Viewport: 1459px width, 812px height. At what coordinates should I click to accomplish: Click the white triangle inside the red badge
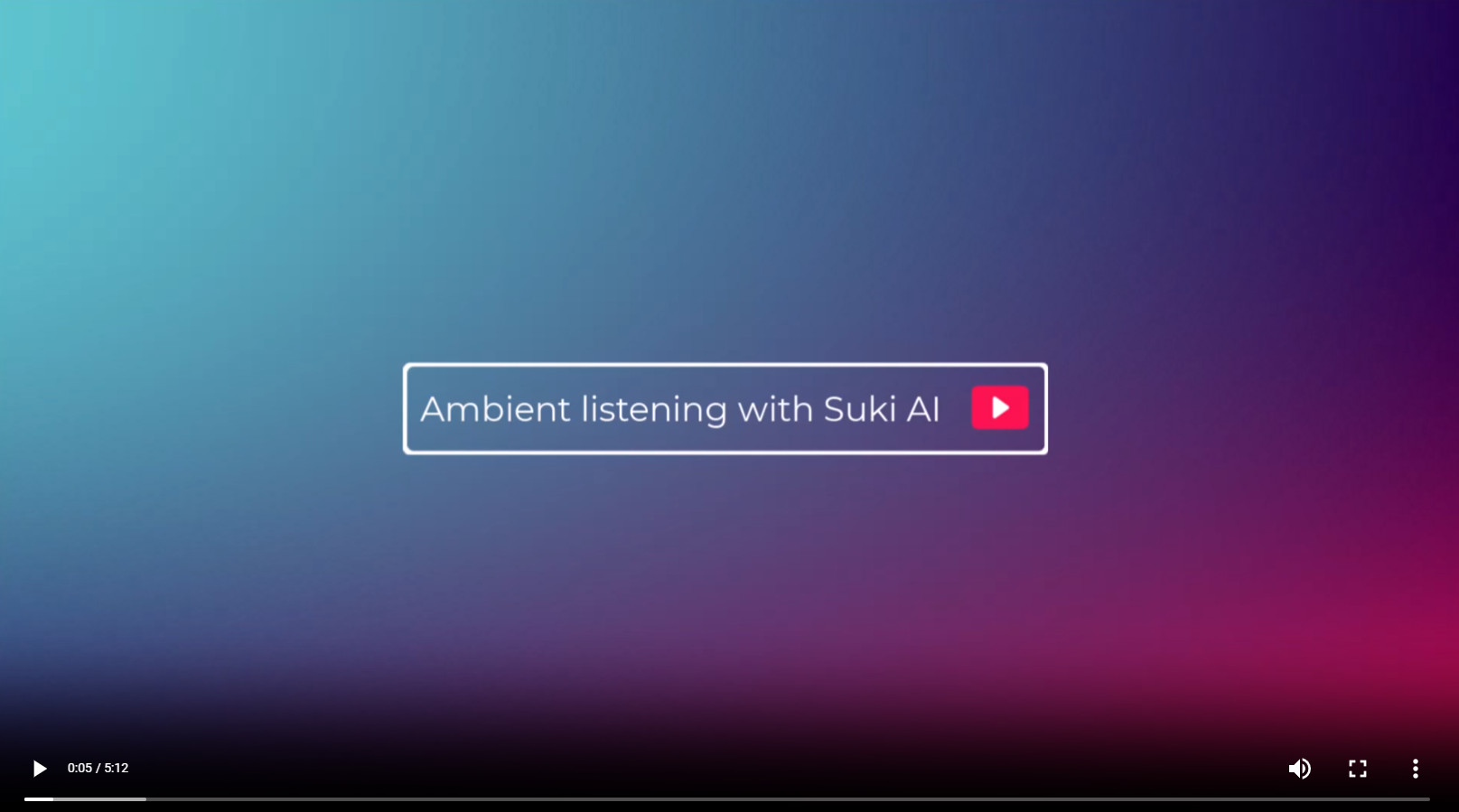pyautogui.click(x=1001, y=407)
